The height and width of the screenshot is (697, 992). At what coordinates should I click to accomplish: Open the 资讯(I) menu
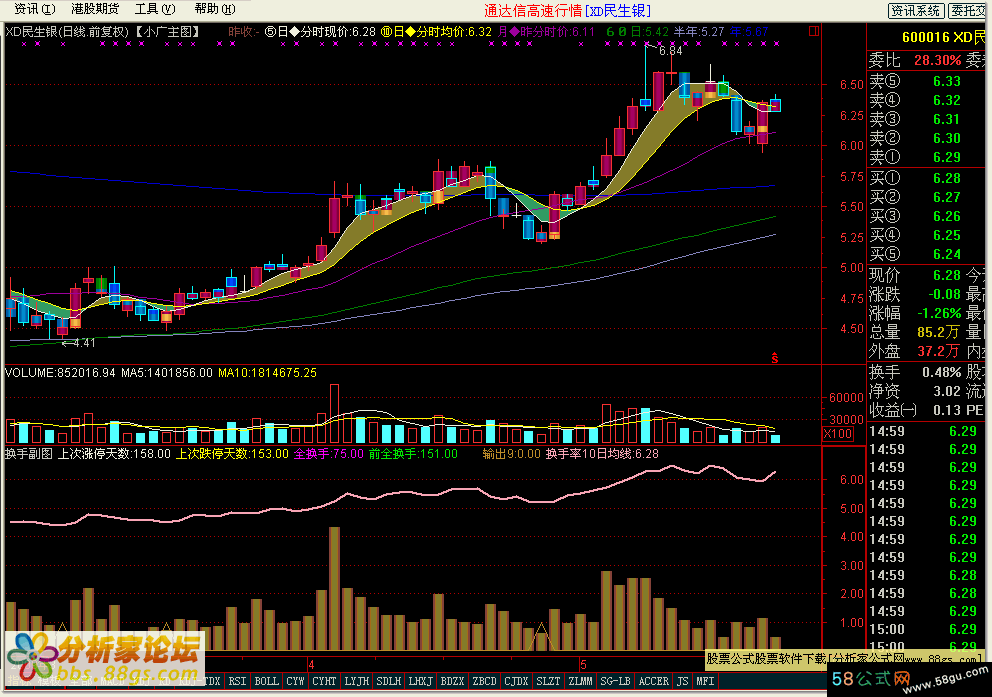pyautogui.click(x=35, y=9)
